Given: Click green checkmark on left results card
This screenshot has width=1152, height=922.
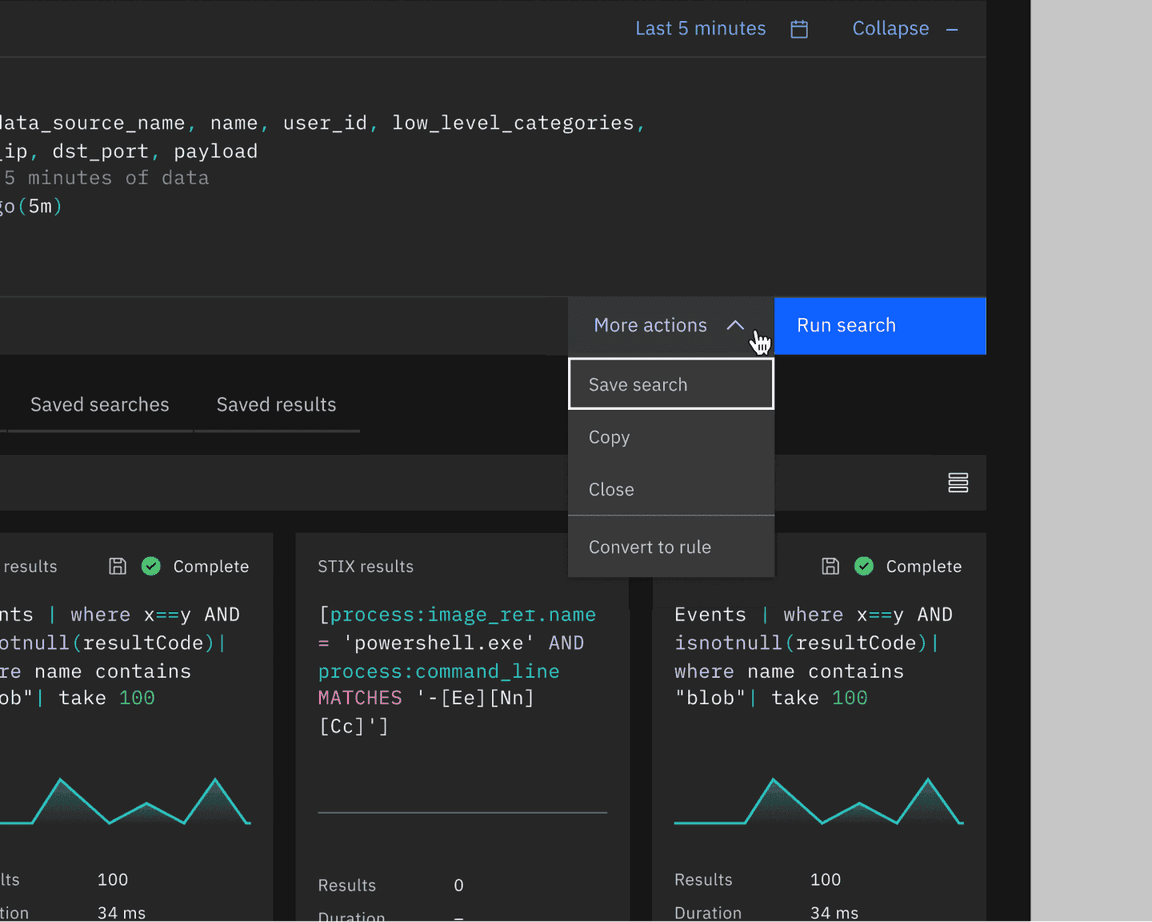Looking at the screenshot, I should click(151, 566).
